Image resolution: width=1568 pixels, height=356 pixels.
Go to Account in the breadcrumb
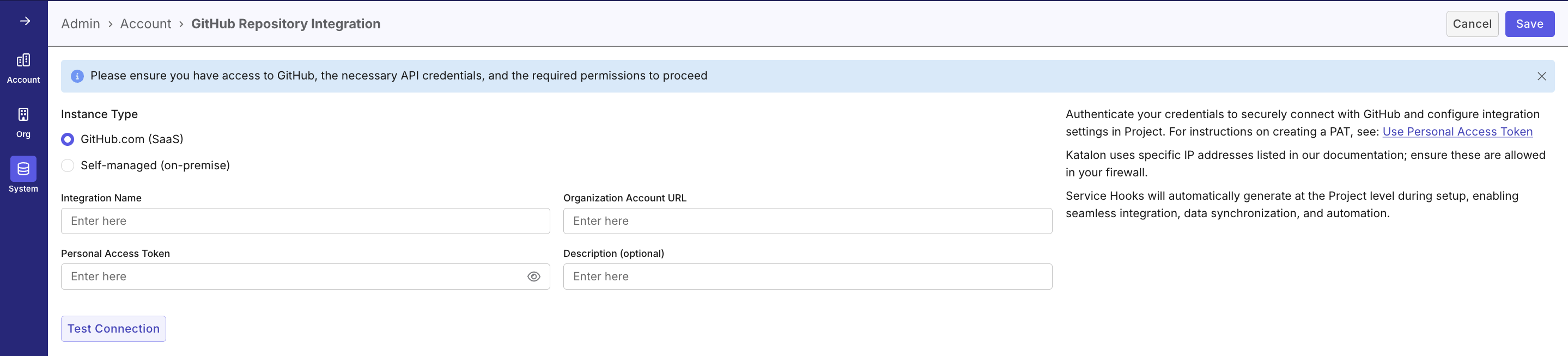point(145,24)
